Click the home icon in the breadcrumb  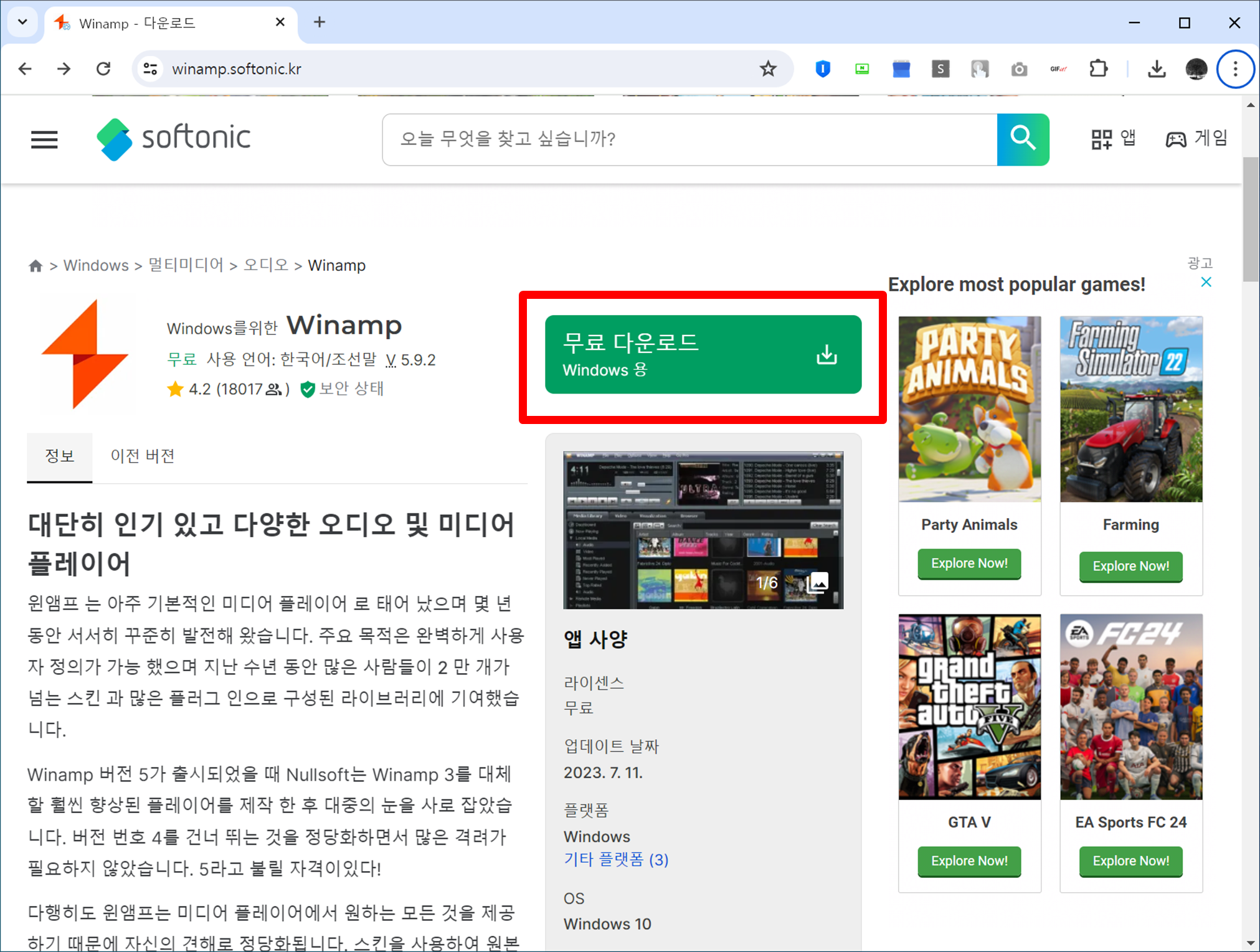click(36, 265)
